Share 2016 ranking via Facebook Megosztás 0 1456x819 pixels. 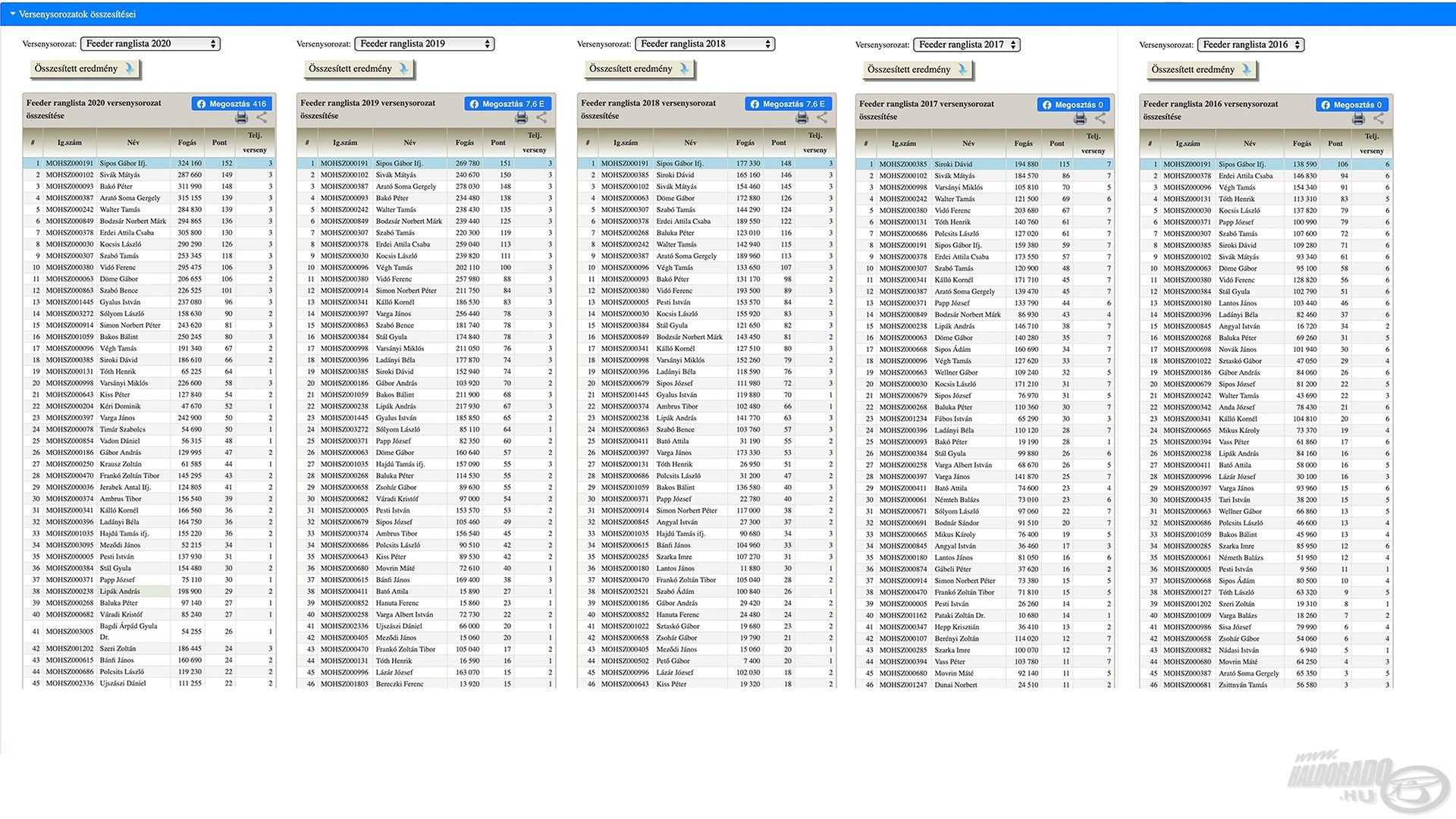point(1351,105)
